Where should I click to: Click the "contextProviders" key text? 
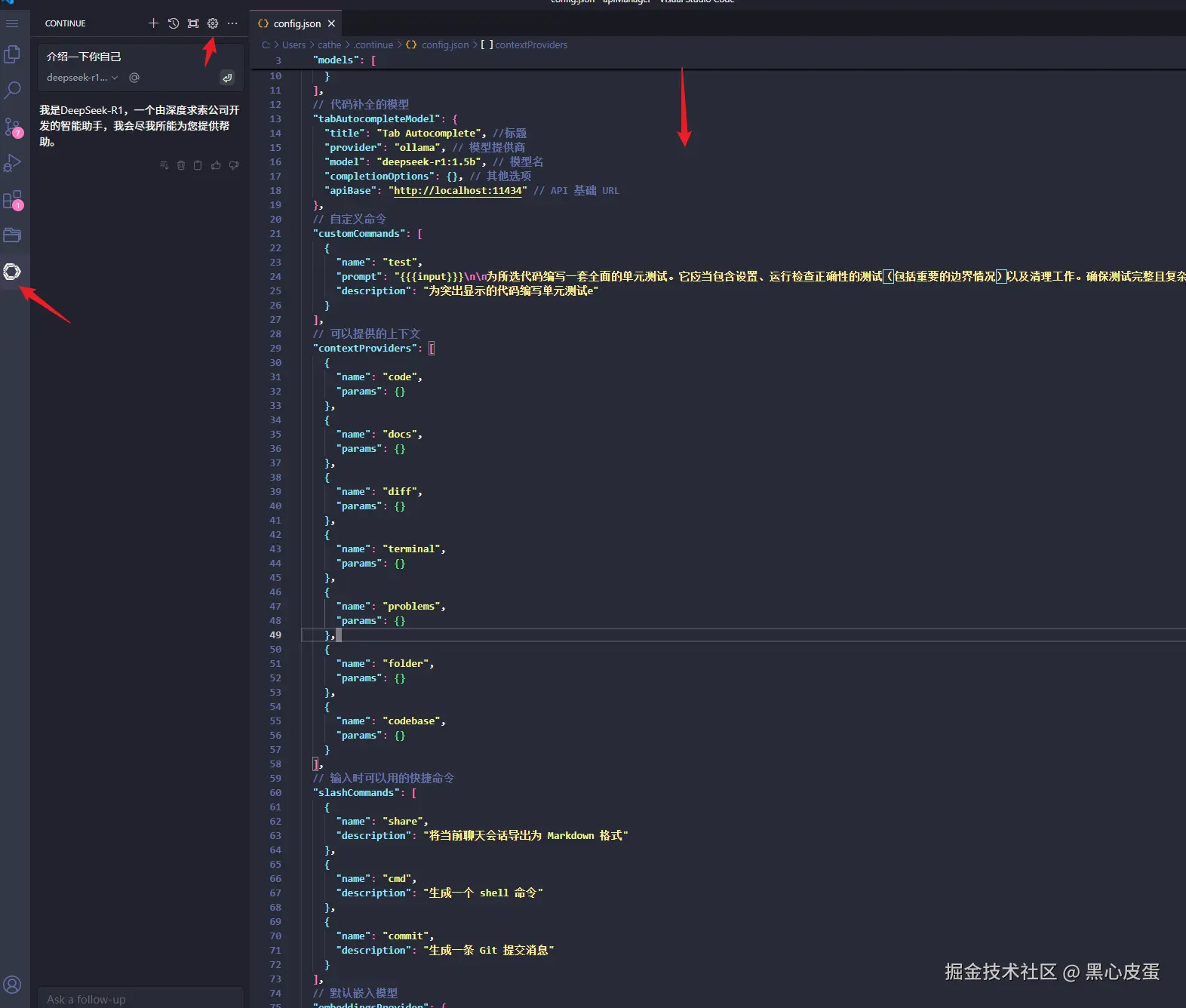tap(365, 349)
